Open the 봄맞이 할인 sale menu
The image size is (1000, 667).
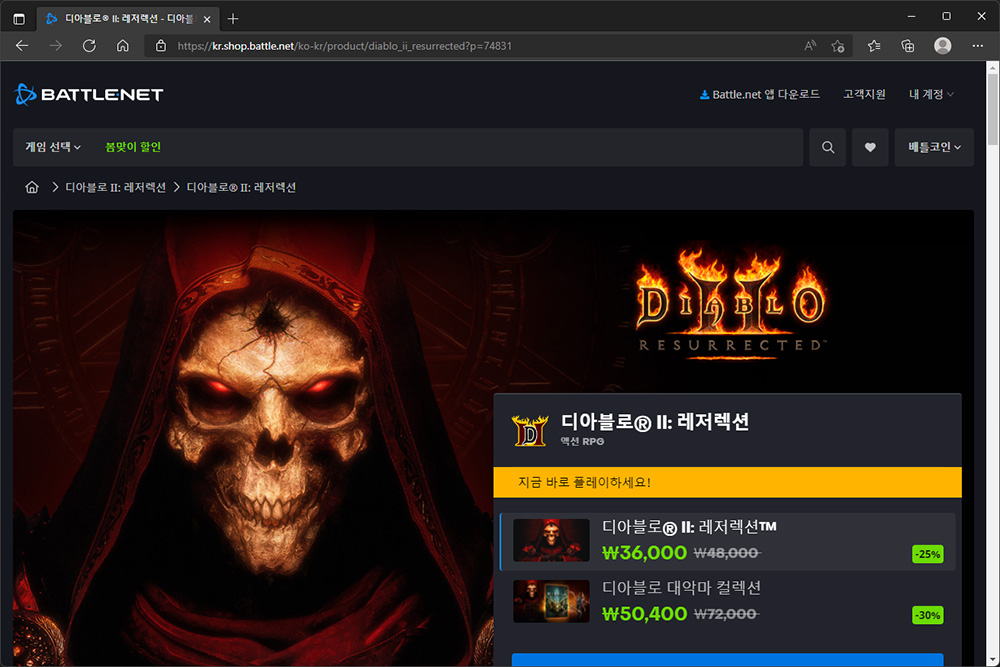[133, 147]
